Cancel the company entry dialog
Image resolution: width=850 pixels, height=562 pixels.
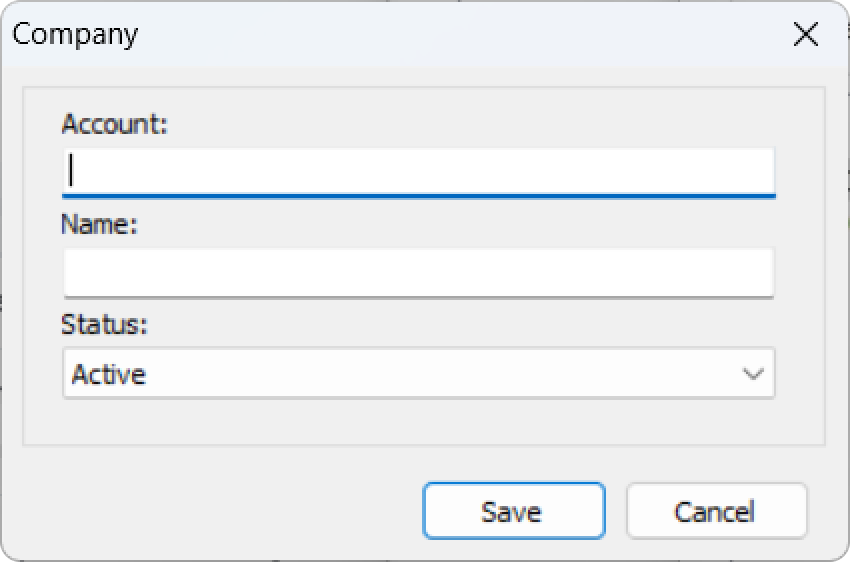pos(715,511)
